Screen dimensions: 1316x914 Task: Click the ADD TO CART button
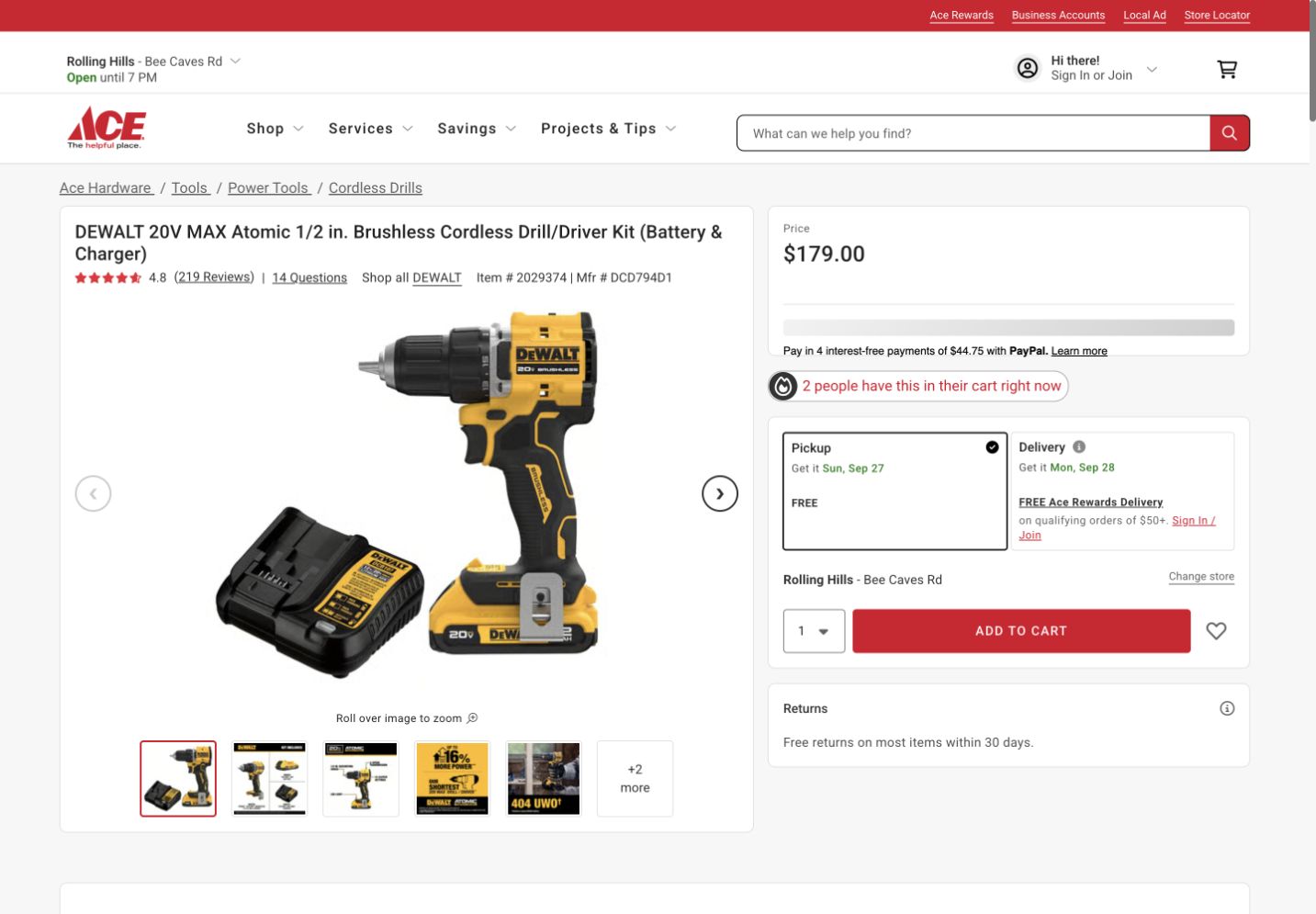tap(1021, 631)
